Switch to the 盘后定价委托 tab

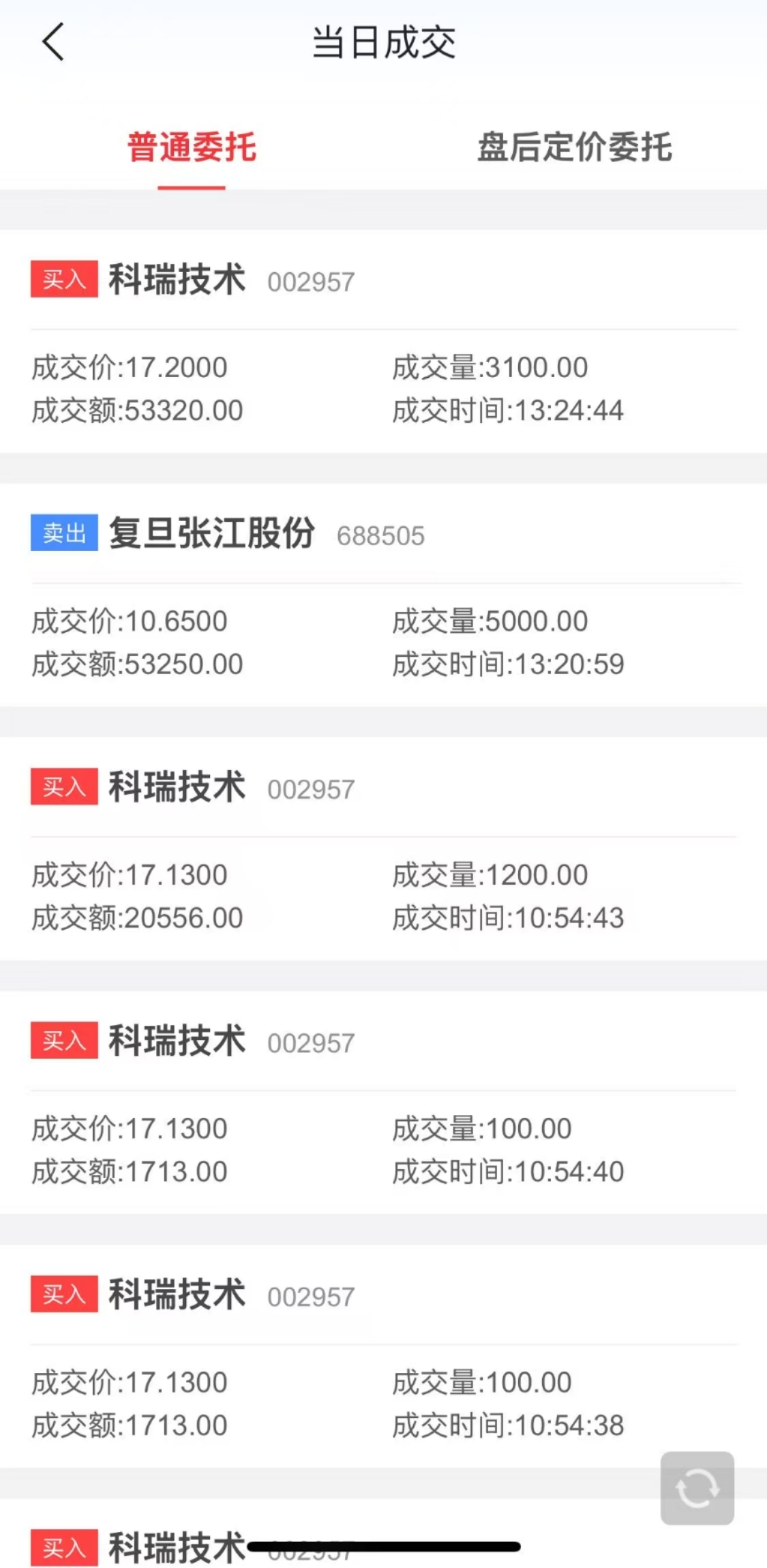[x=574, y=147]
